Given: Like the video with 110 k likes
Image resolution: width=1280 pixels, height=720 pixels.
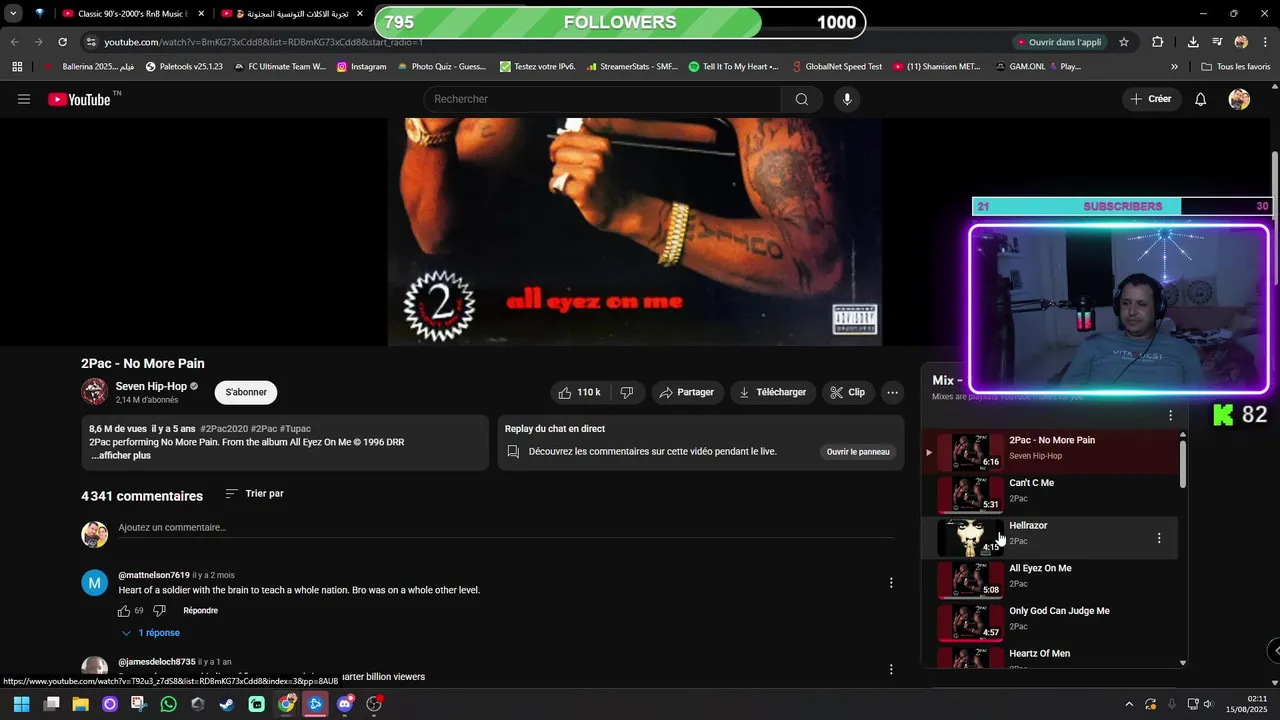Looking at the screenshot, I should click(580, 393).
